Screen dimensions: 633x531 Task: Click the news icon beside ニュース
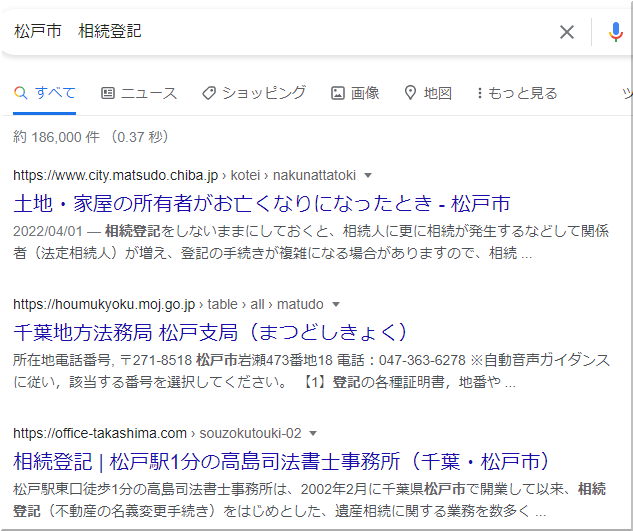[x=107, y=93]
